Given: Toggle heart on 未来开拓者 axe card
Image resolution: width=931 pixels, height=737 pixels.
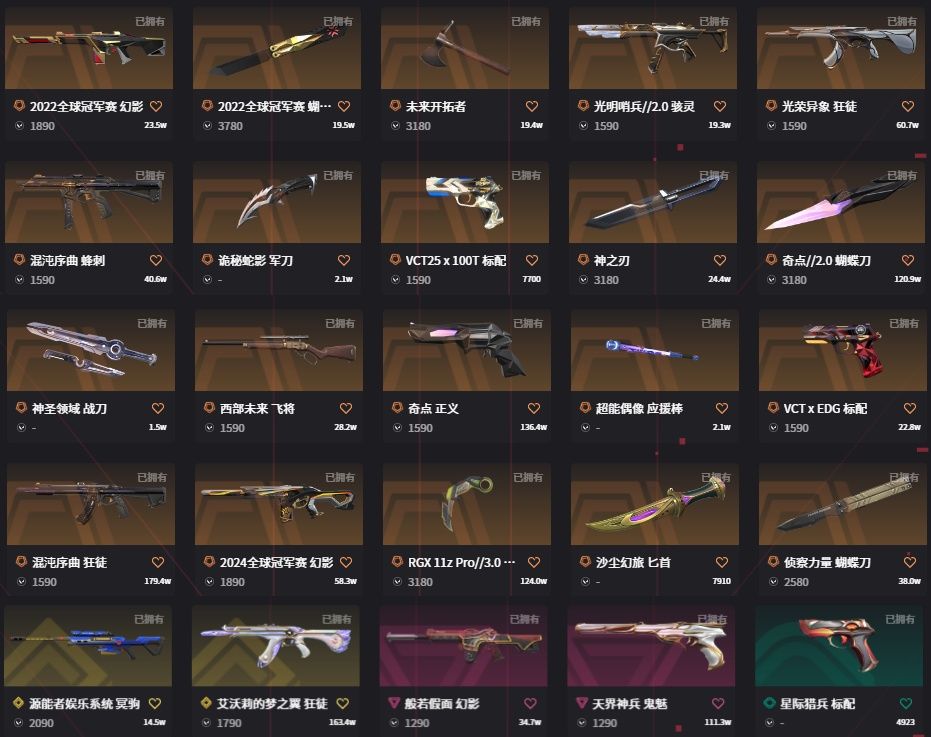Looking at the screenshot, I should point(532,106).
